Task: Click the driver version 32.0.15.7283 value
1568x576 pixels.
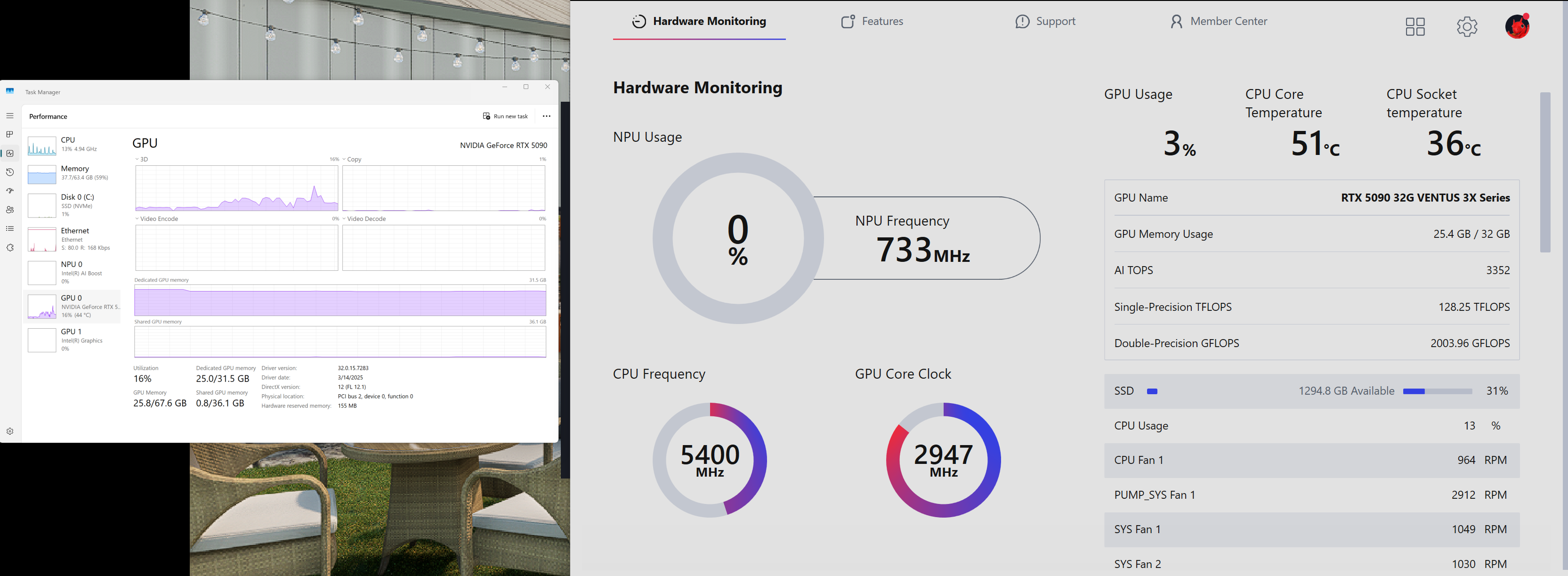Action: click(353, 368)
